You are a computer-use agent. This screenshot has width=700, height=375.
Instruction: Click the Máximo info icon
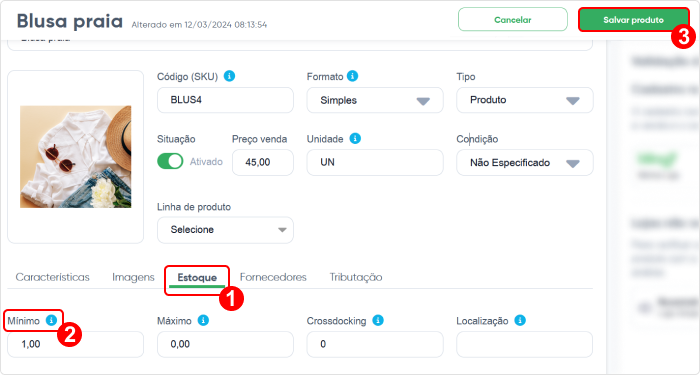203,321
